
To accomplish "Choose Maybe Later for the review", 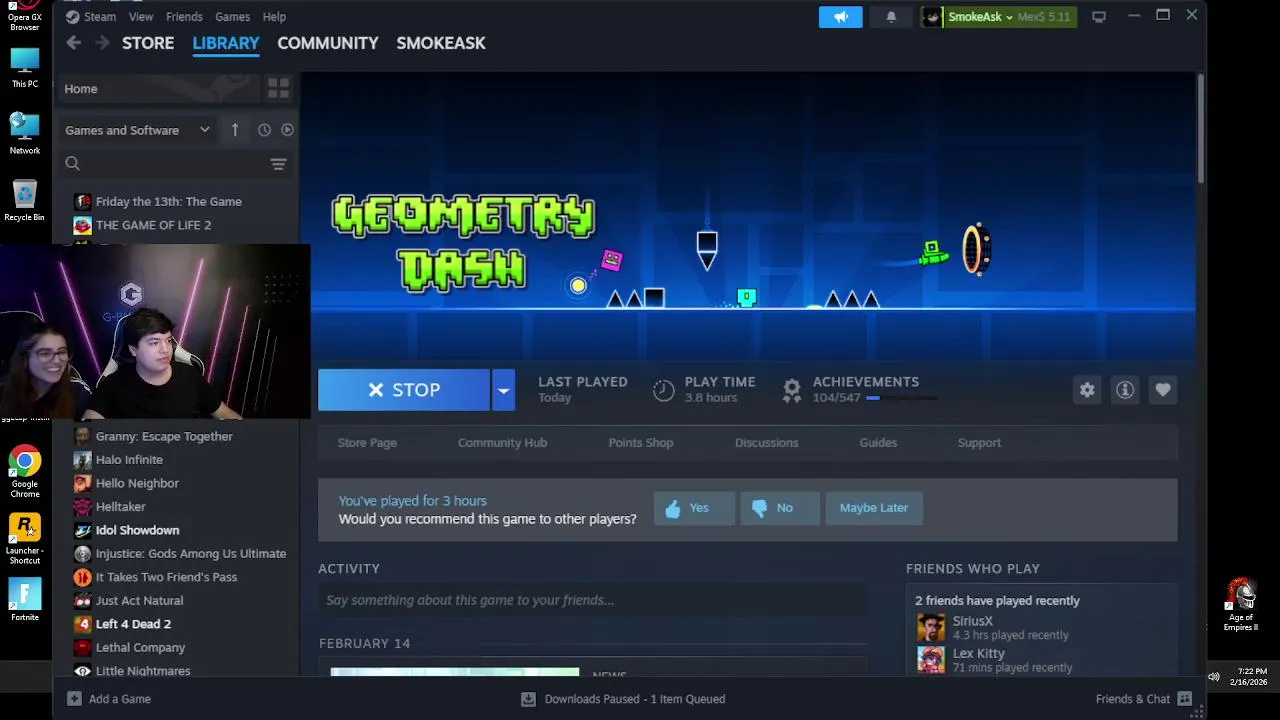I will click(x=874, y=508).
